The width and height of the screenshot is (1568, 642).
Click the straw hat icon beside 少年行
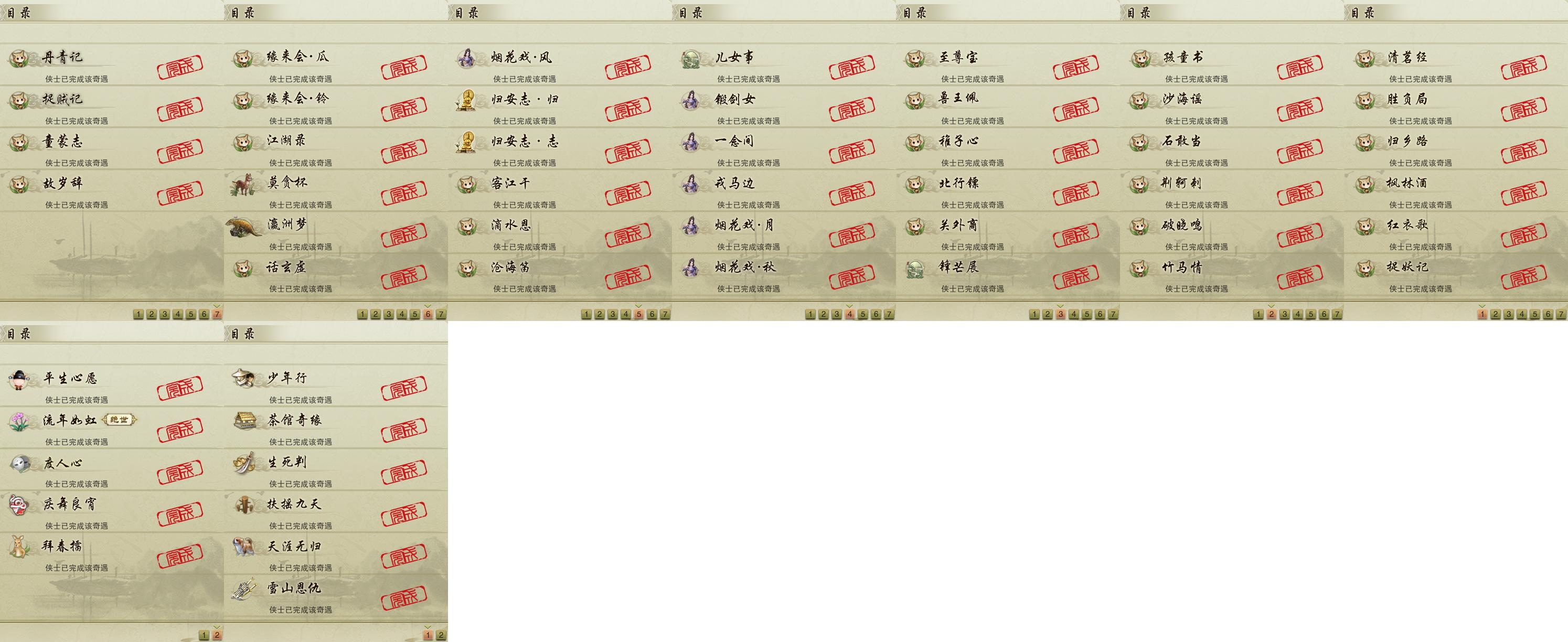pos(243,379)
